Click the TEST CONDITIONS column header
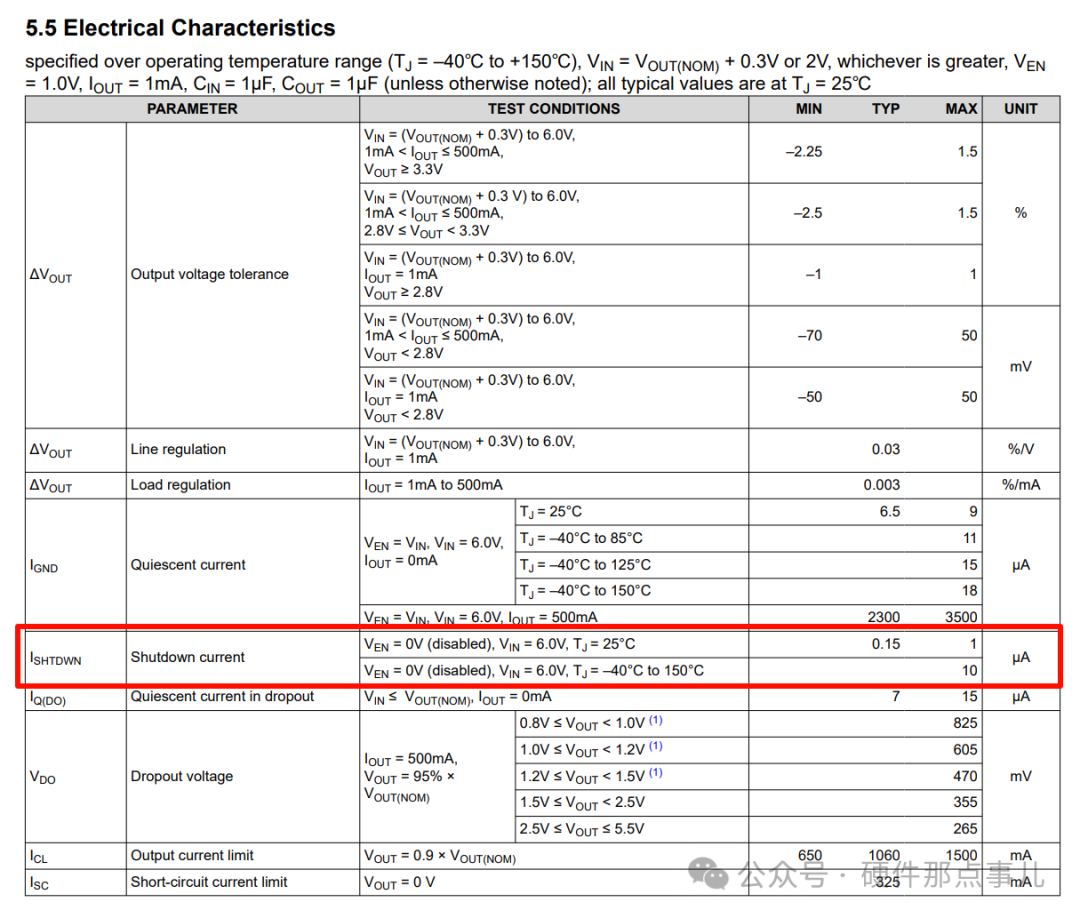 [554, 109]
